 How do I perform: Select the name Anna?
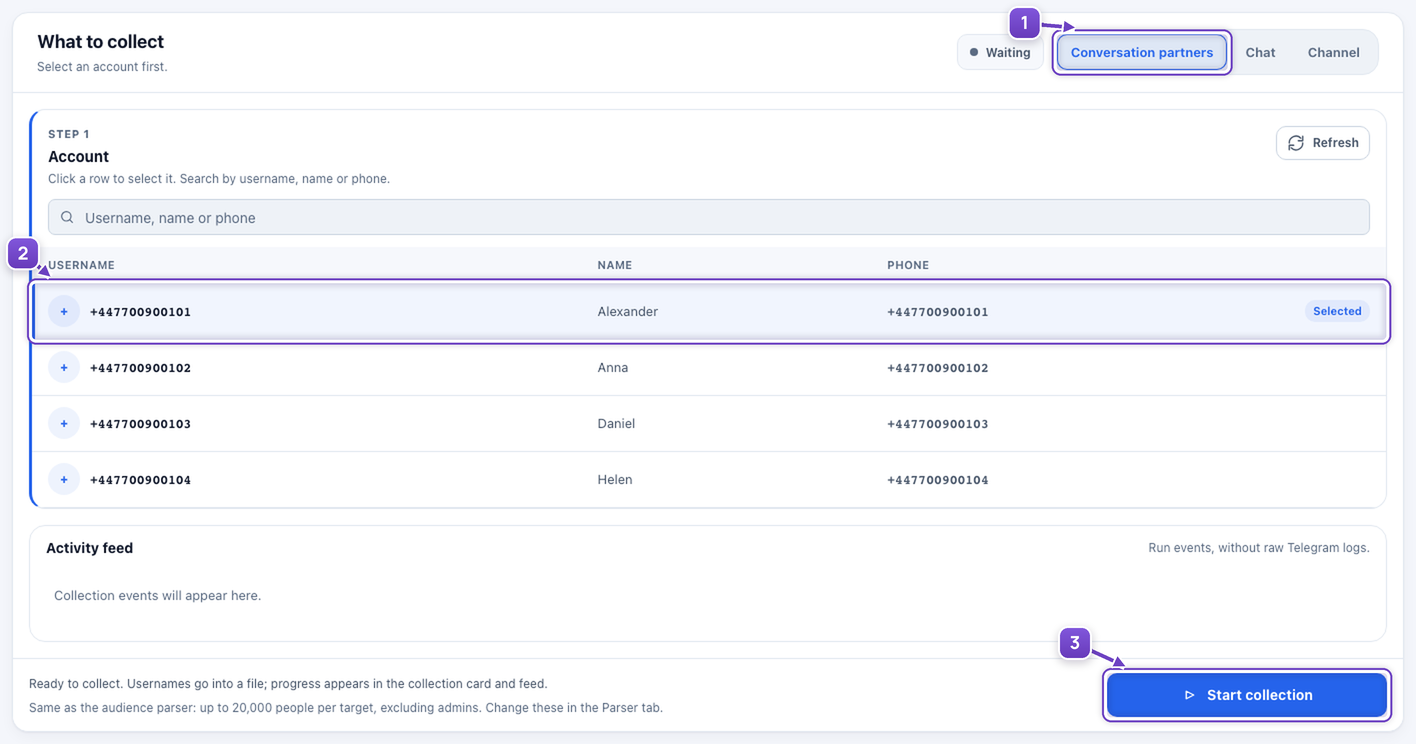(x=613, y=368)
